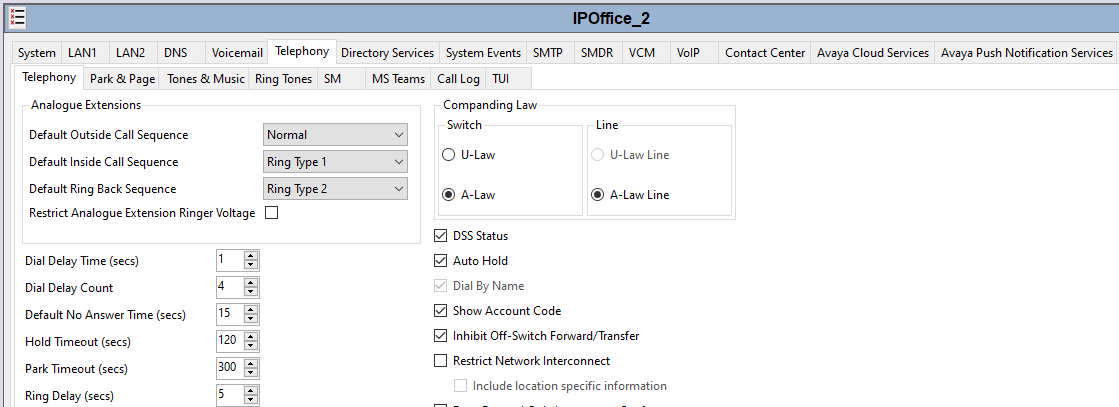
Task: Switch to the LAN1 tab
Action: (x=84, y=53)
